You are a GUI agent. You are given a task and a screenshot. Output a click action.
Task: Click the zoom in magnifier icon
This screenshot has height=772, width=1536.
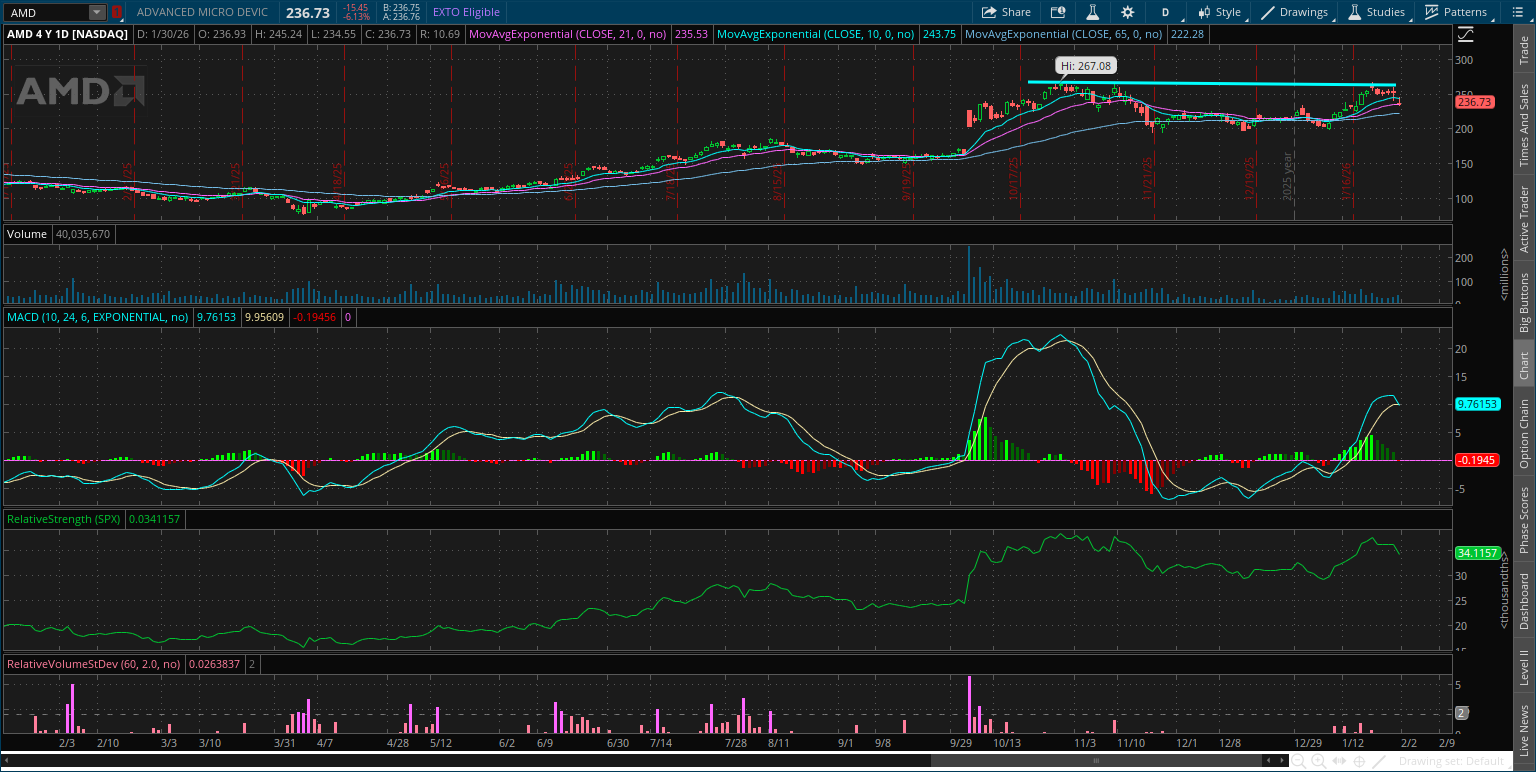coord(1318,761)
